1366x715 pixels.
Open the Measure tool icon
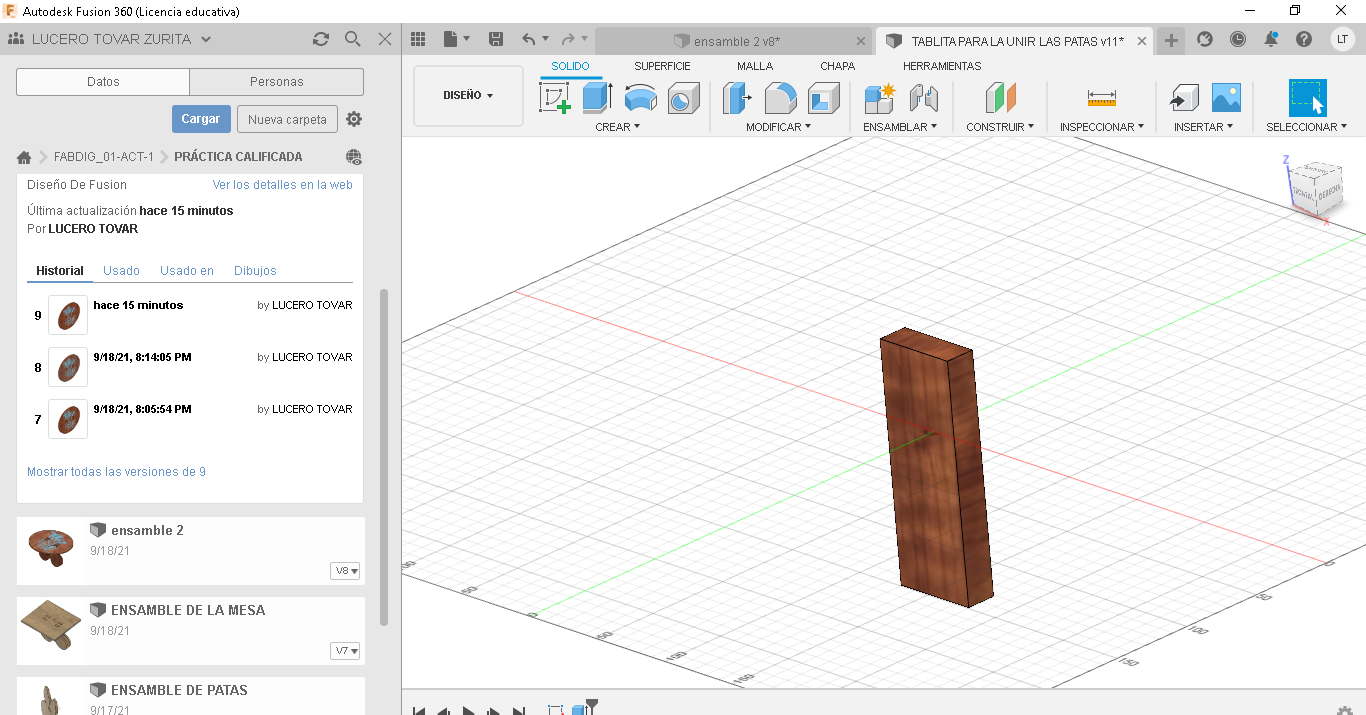tap(1101, 98)
